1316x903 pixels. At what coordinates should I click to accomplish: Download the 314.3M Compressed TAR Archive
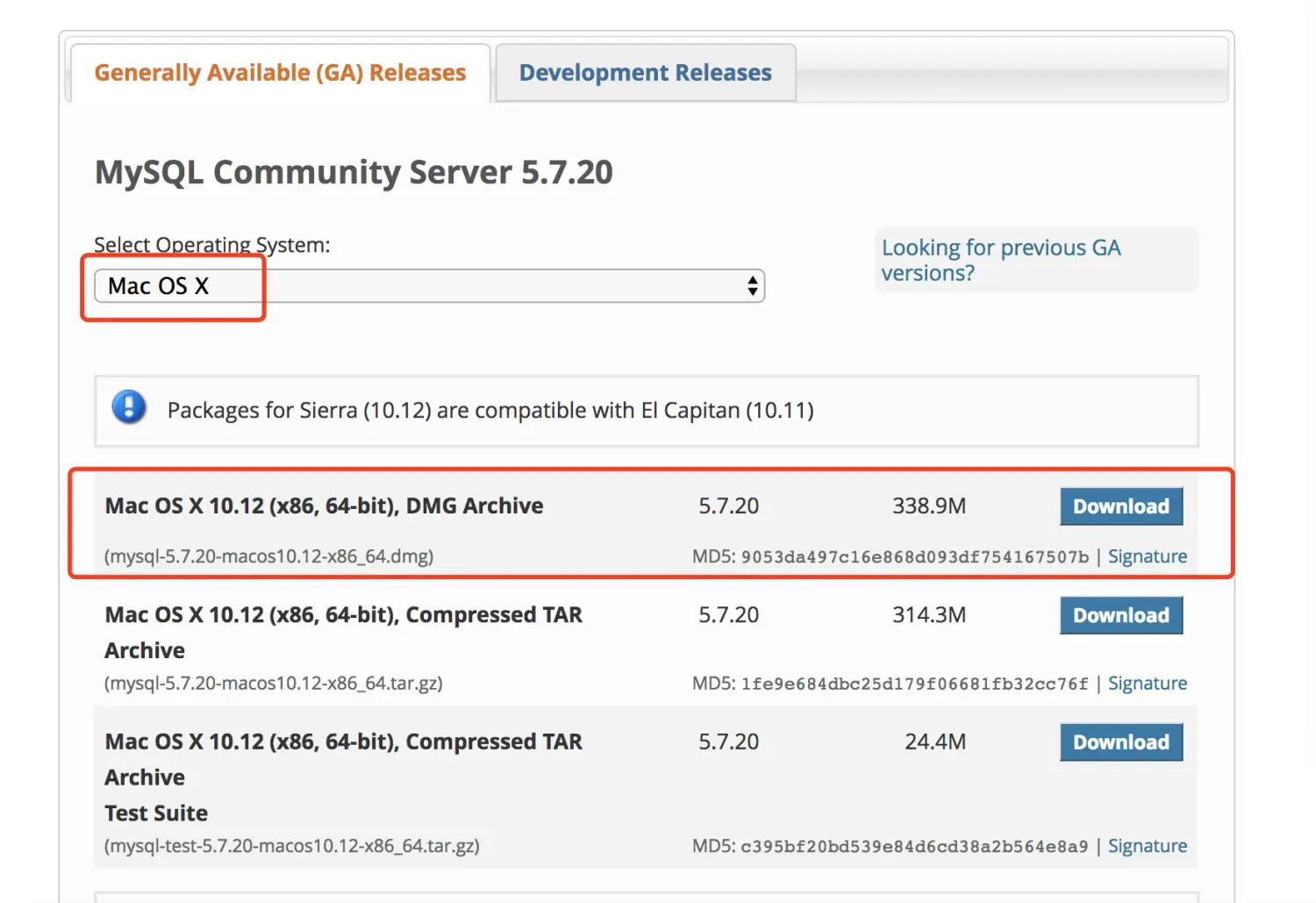point(1121,615)
